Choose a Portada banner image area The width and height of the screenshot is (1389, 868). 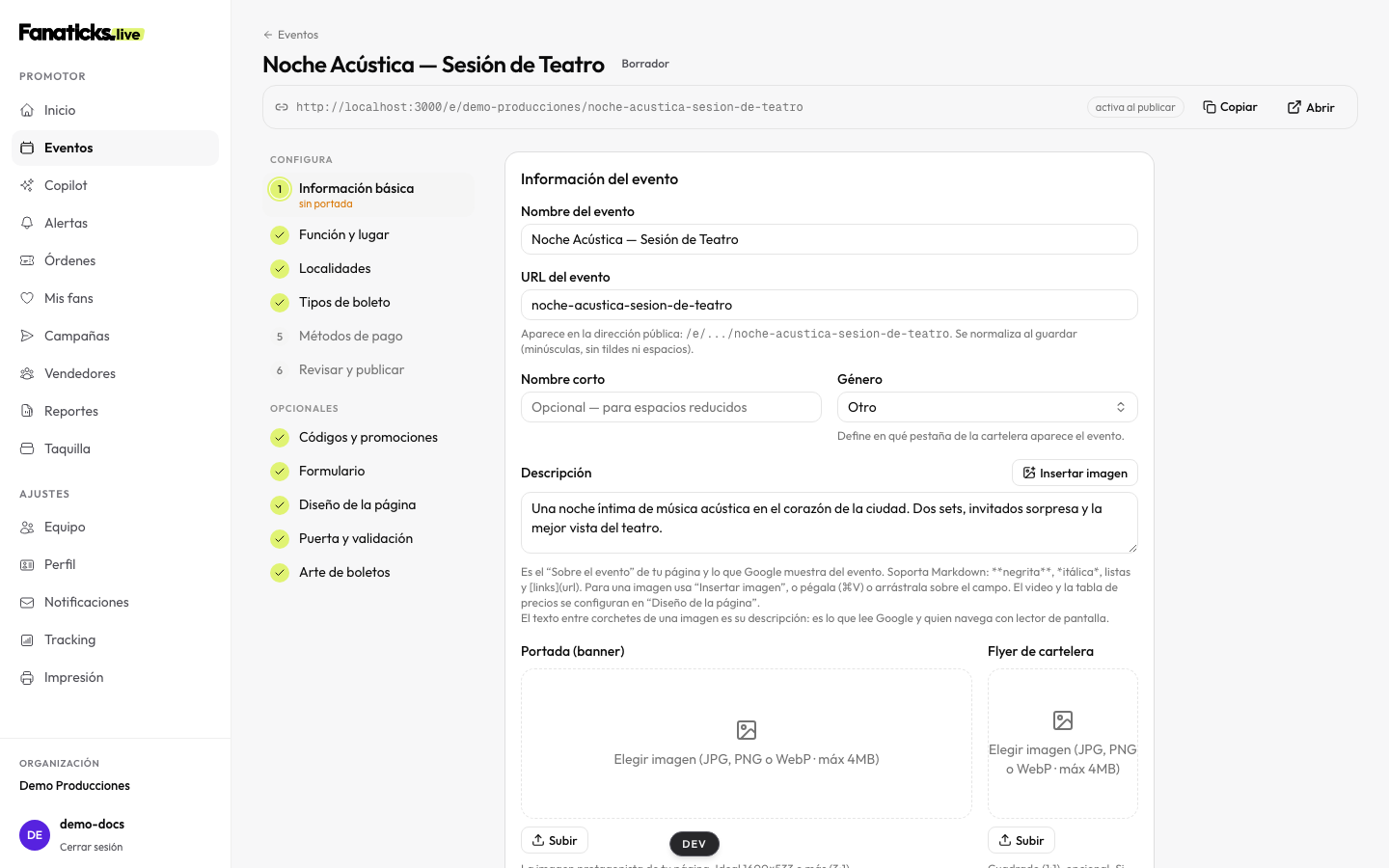[746, 744]
